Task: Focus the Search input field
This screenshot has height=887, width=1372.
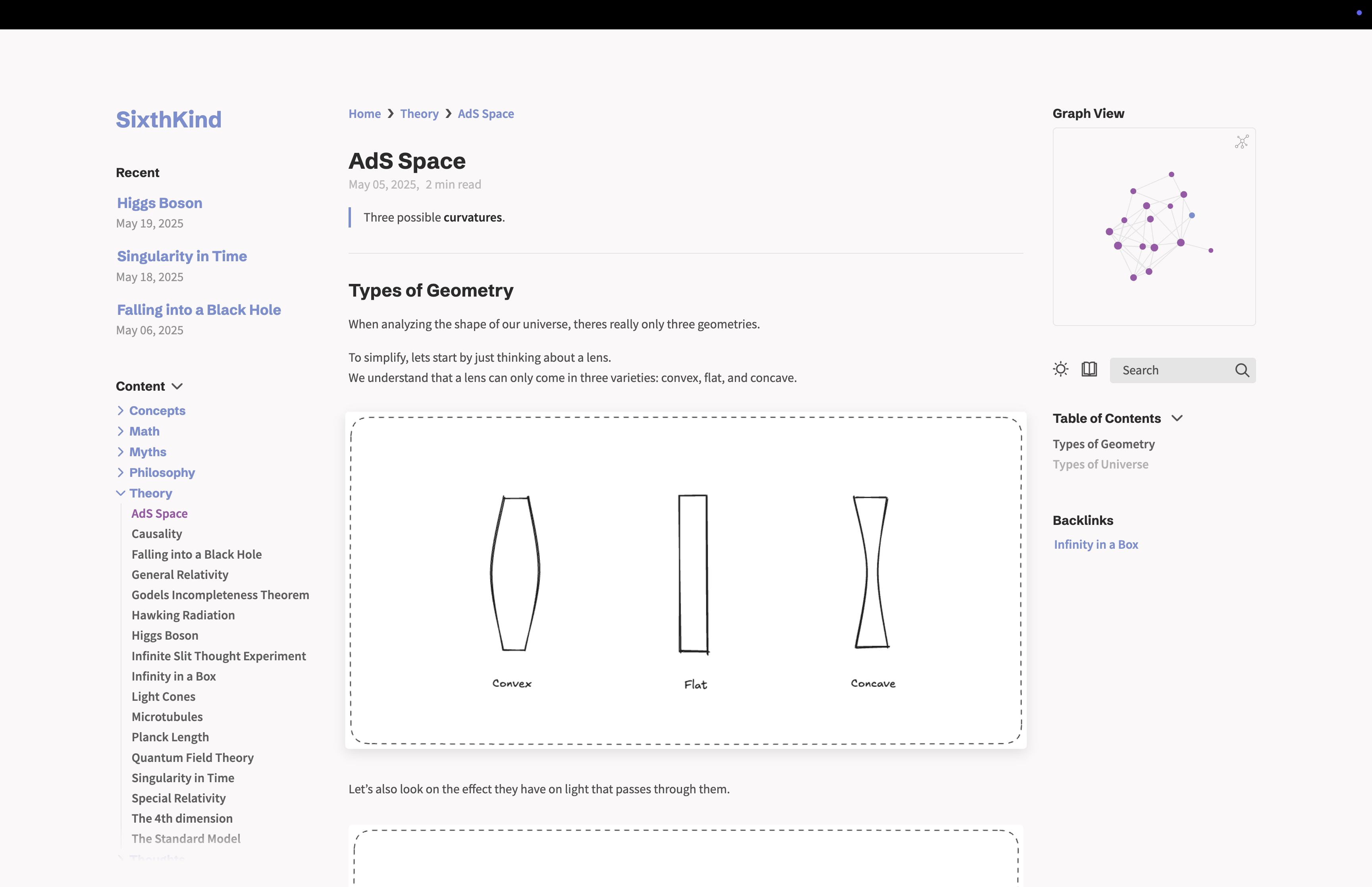Action: (1183, 370)
